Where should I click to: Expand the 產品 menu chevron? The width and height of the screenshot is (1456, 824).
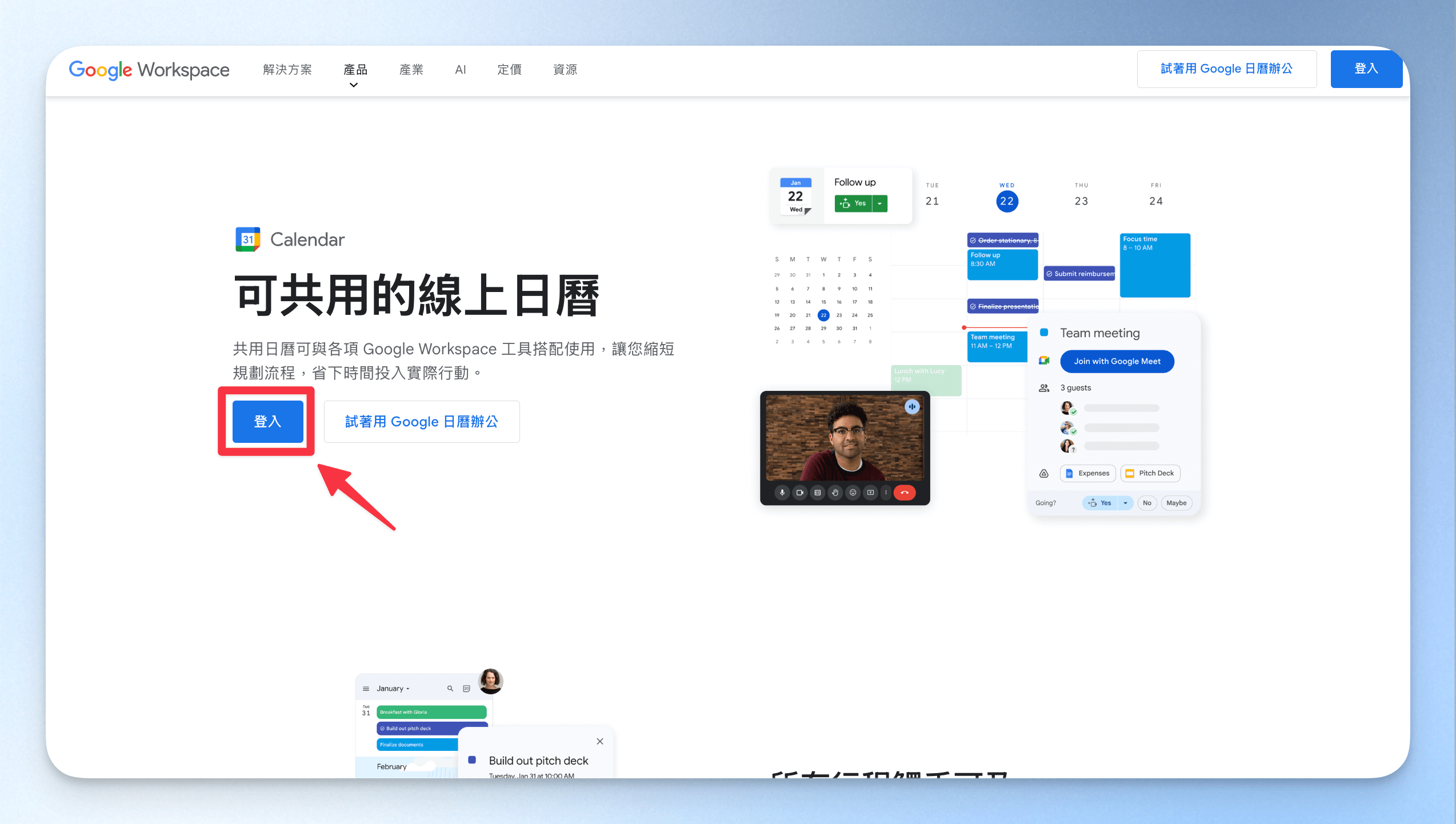pyautogui.click(x=354, y=85)
